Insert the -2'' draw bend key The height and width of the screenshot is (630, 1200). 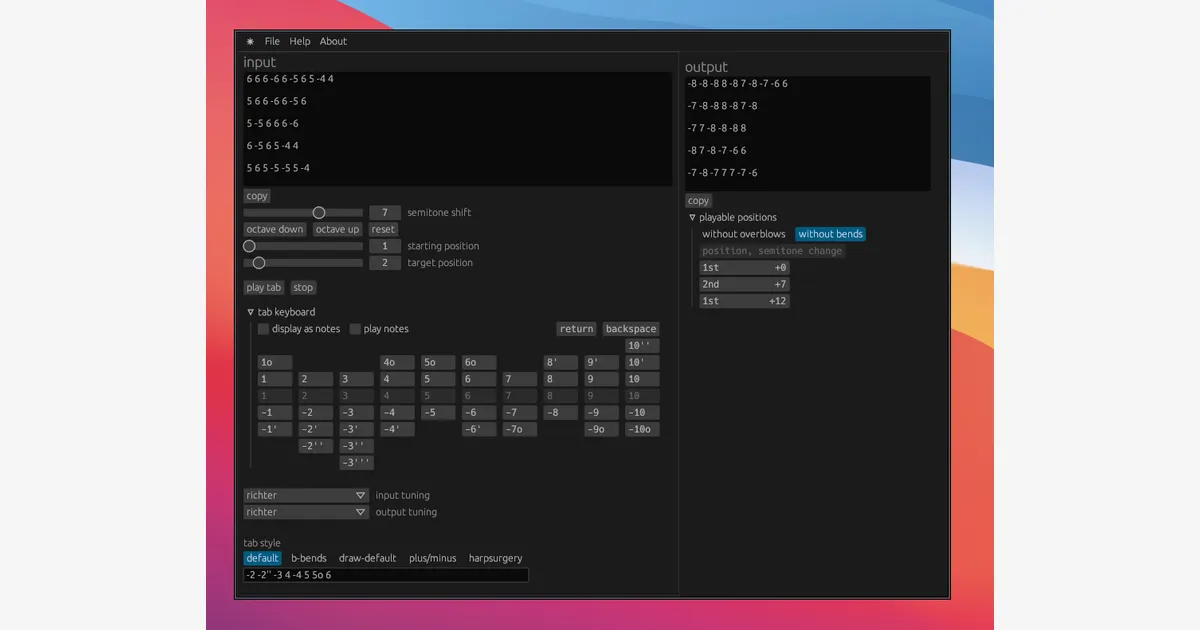pyautogui.click(x=316, y=446)
